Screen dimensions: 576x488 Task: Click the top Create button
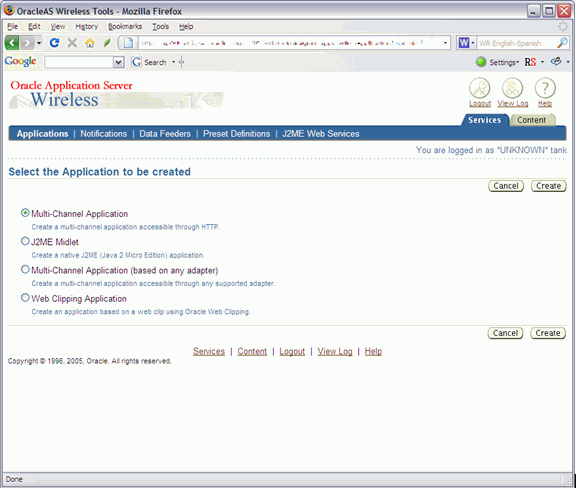(x=548, y=186)
